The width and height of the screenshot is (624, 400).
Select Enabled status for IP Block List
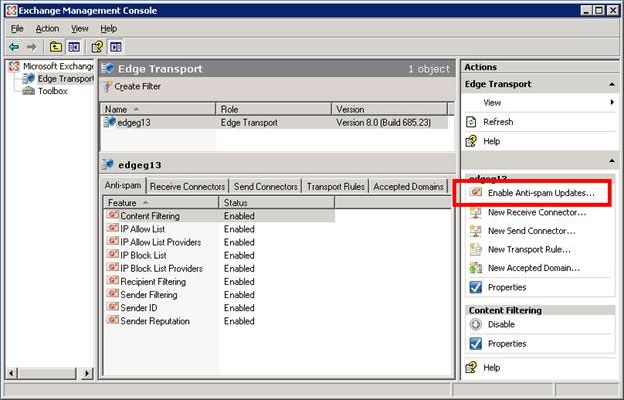pos(239,255)
